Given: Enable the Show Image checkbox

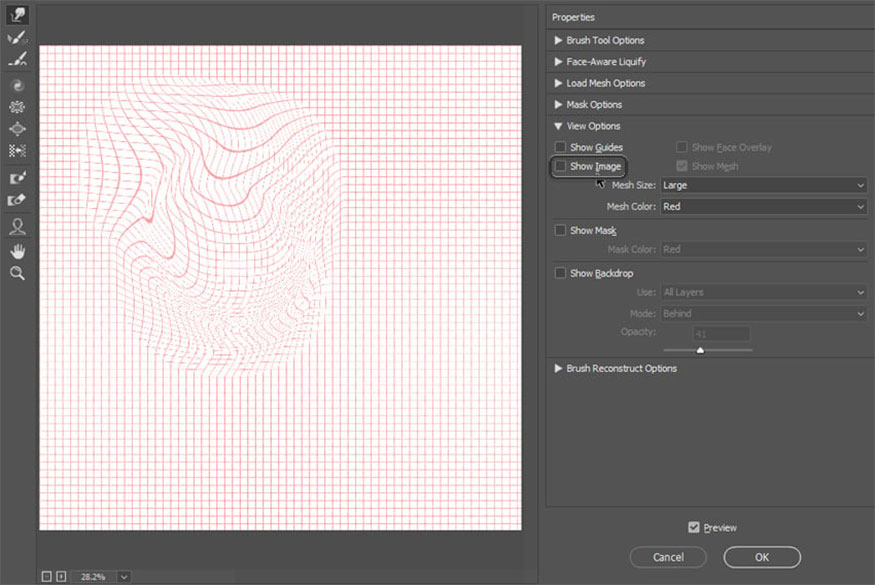Looking at the screenshot, I should tap(561, 167).
